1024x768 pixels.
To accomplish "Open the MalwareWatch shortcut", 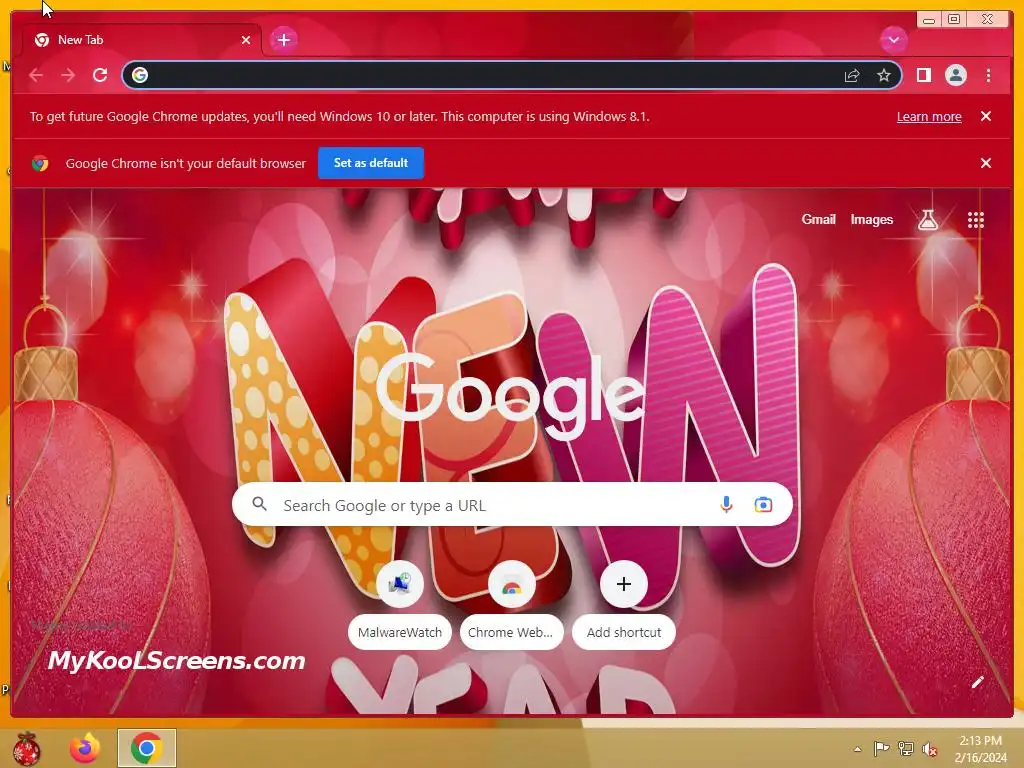I will 400,604.
